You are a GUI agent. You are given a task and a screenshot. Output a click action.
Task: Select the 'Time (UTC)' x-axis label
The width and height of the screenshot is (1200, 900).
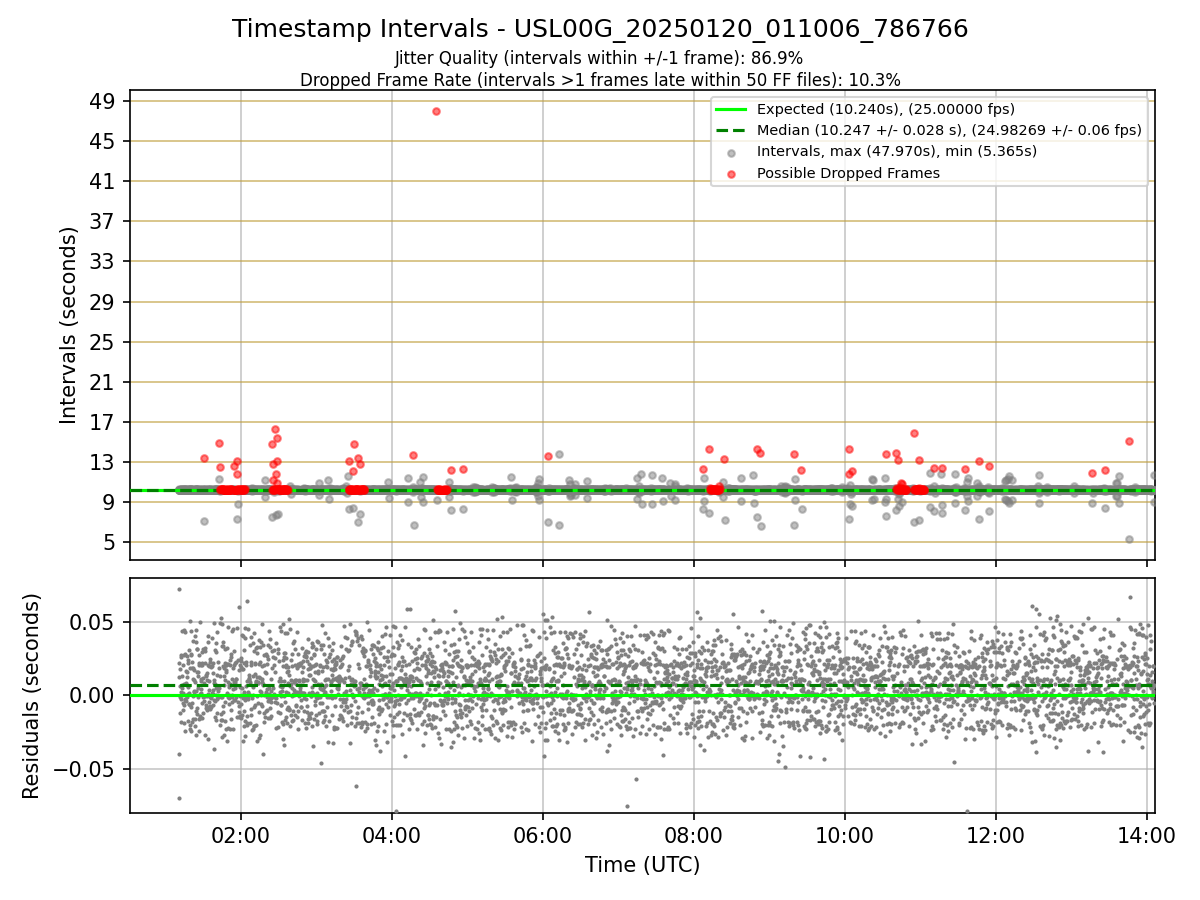(x=642, y=864)
